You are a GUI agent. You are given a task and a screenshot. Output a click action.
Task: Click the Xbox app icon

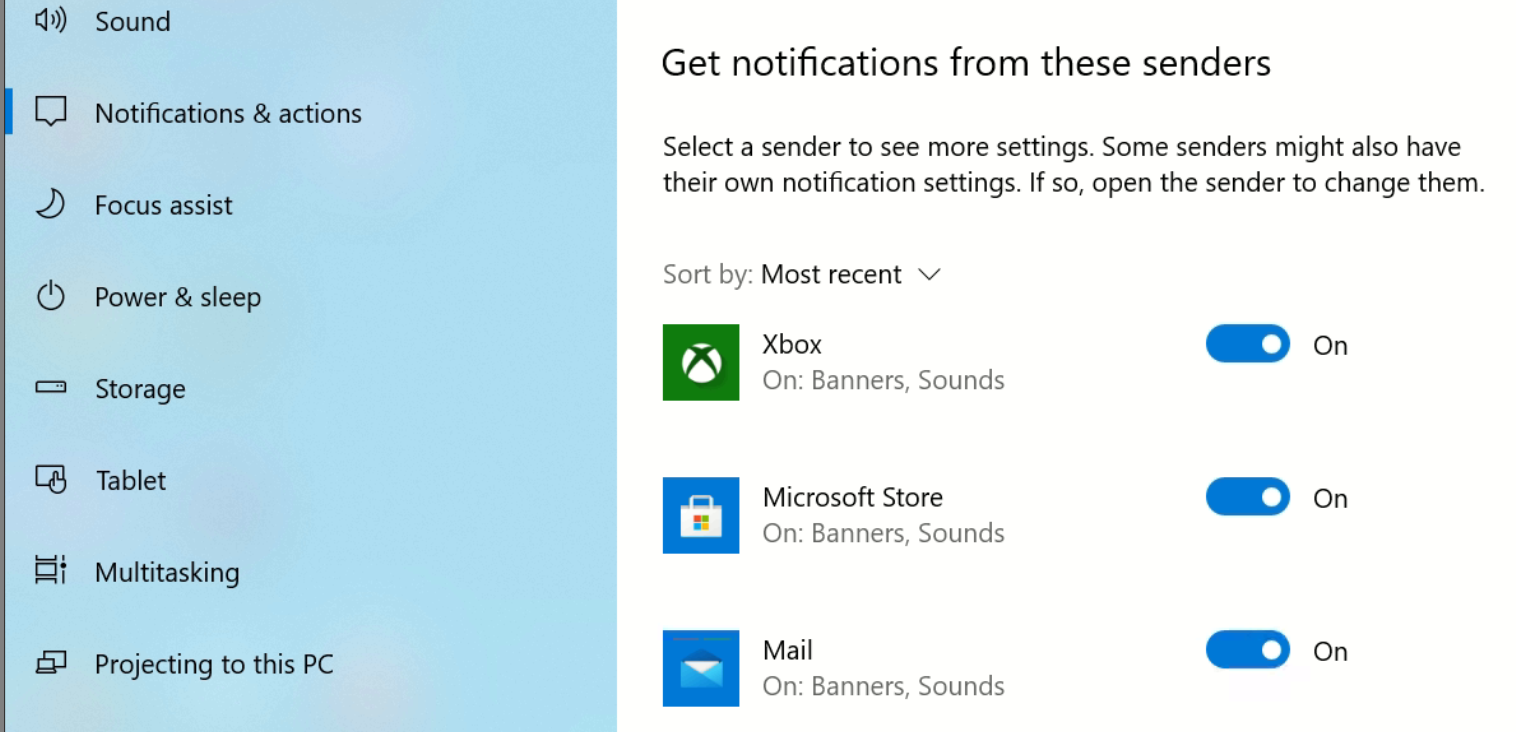700,362
